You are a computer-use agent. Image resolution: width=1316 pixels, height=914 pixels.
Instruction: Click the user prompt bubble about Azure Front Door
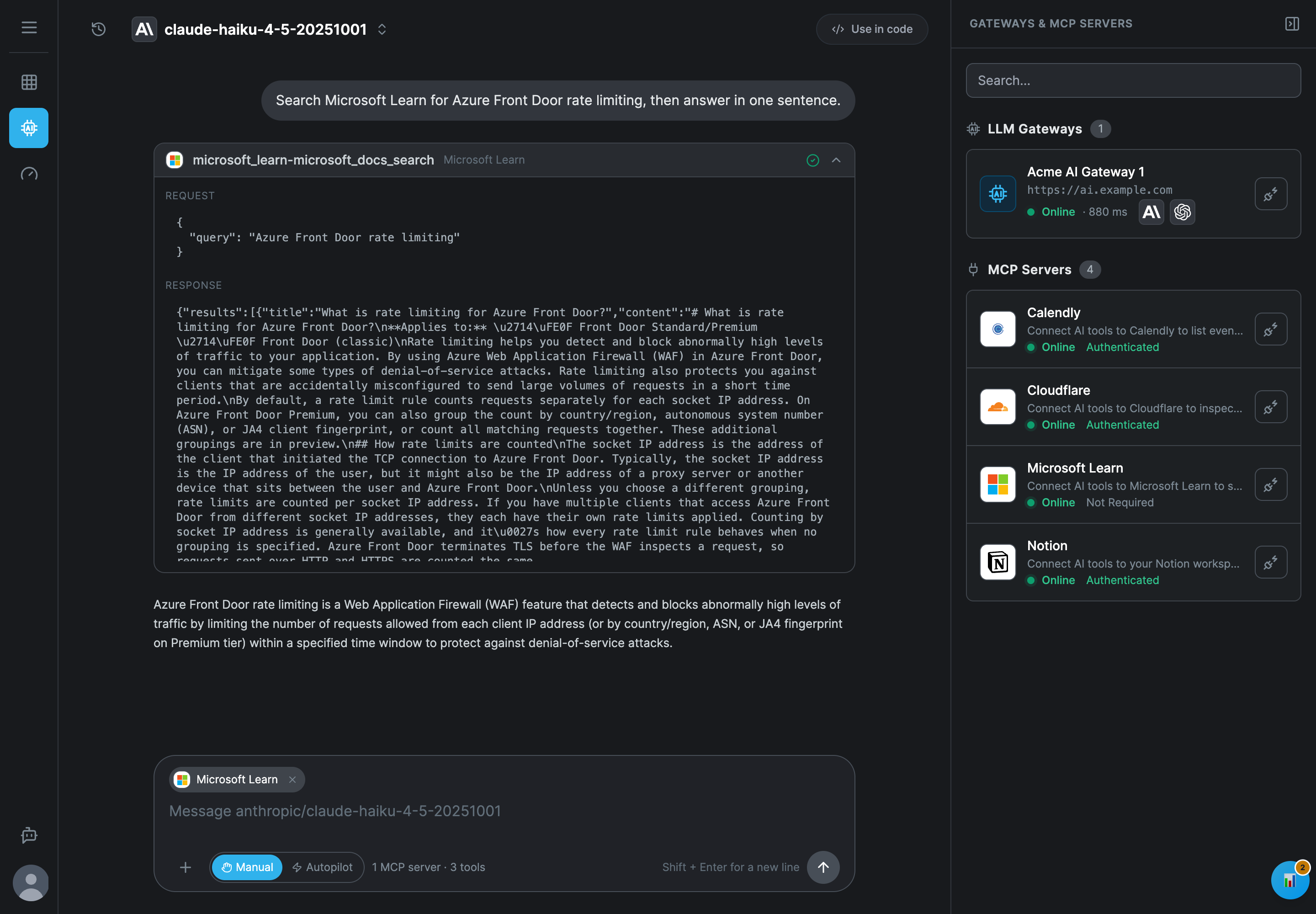click(558, 100)
